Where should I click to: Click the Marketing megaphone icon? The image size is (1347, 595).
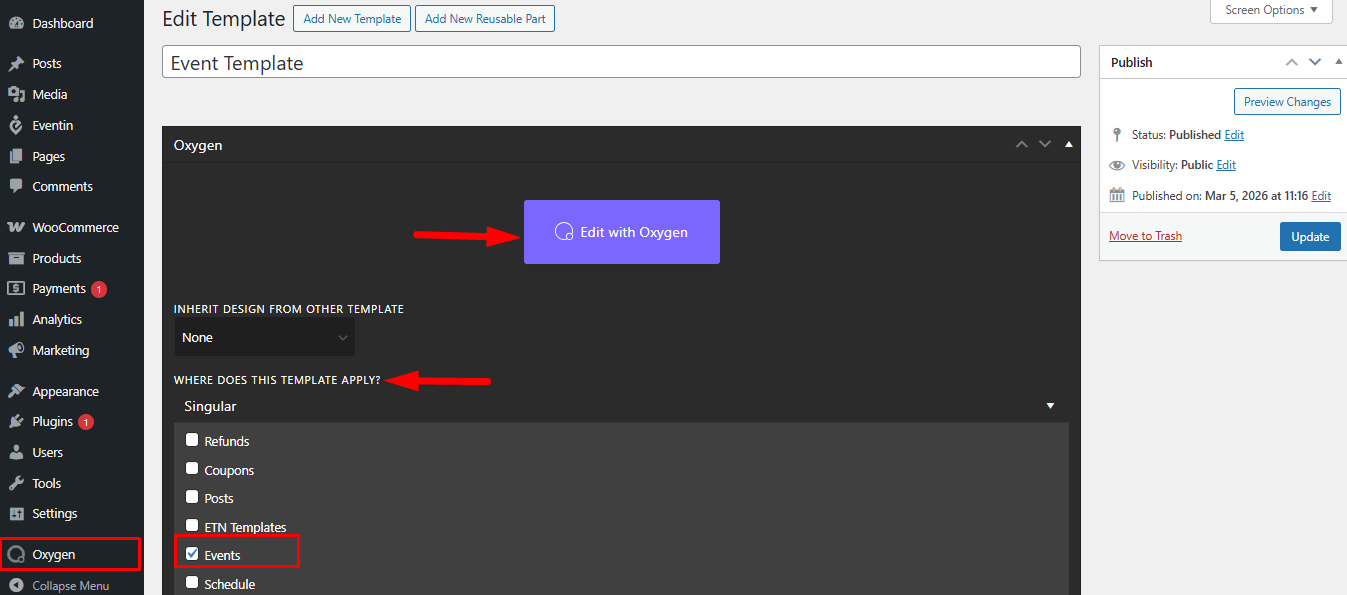[16, 351]
